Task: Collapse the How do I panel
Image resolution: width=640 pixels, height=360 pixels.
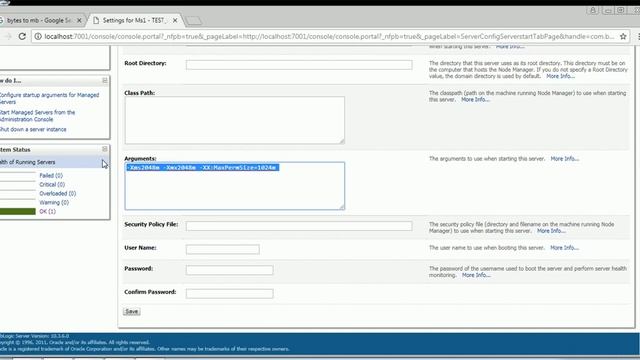Action: pyautogui.click(x=104, y=80)
